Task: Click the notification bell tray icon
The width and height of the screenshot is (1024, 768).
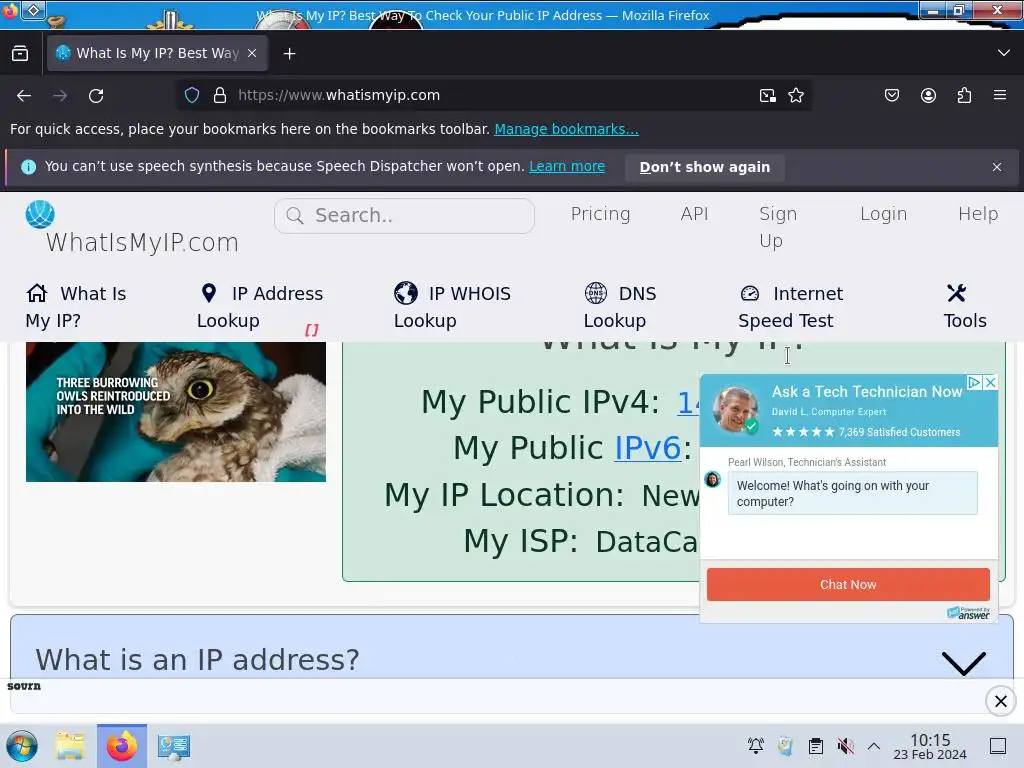Action: 756,746
